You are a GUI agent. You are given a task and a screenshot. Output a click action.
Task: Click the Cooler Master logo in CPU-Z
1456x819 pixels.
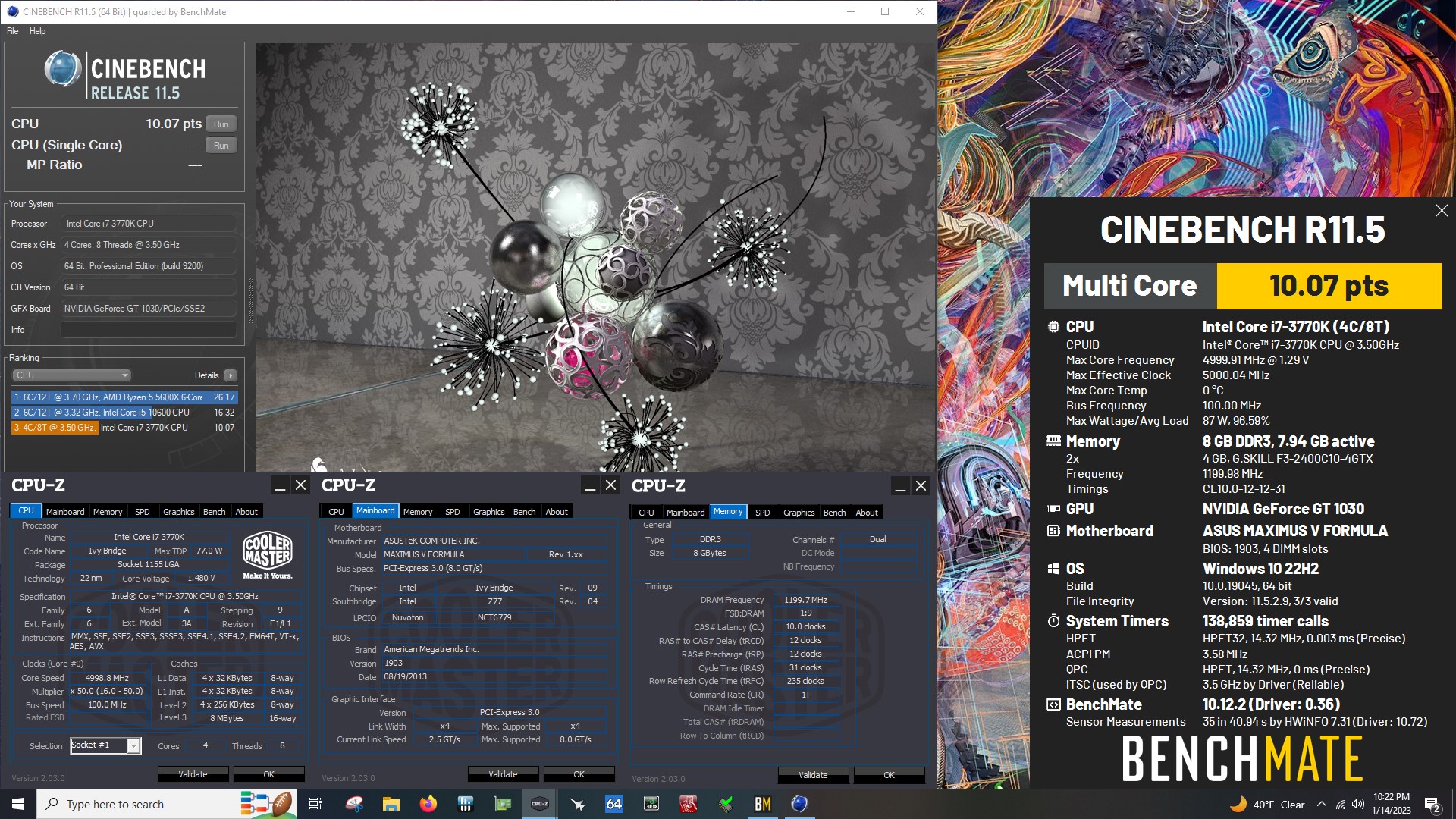[268, 556]
